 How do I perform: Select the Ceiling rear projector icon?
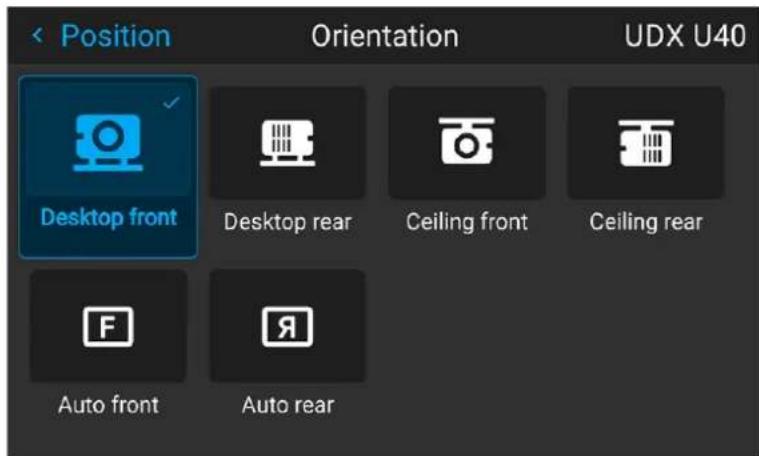tap(646, 143)
